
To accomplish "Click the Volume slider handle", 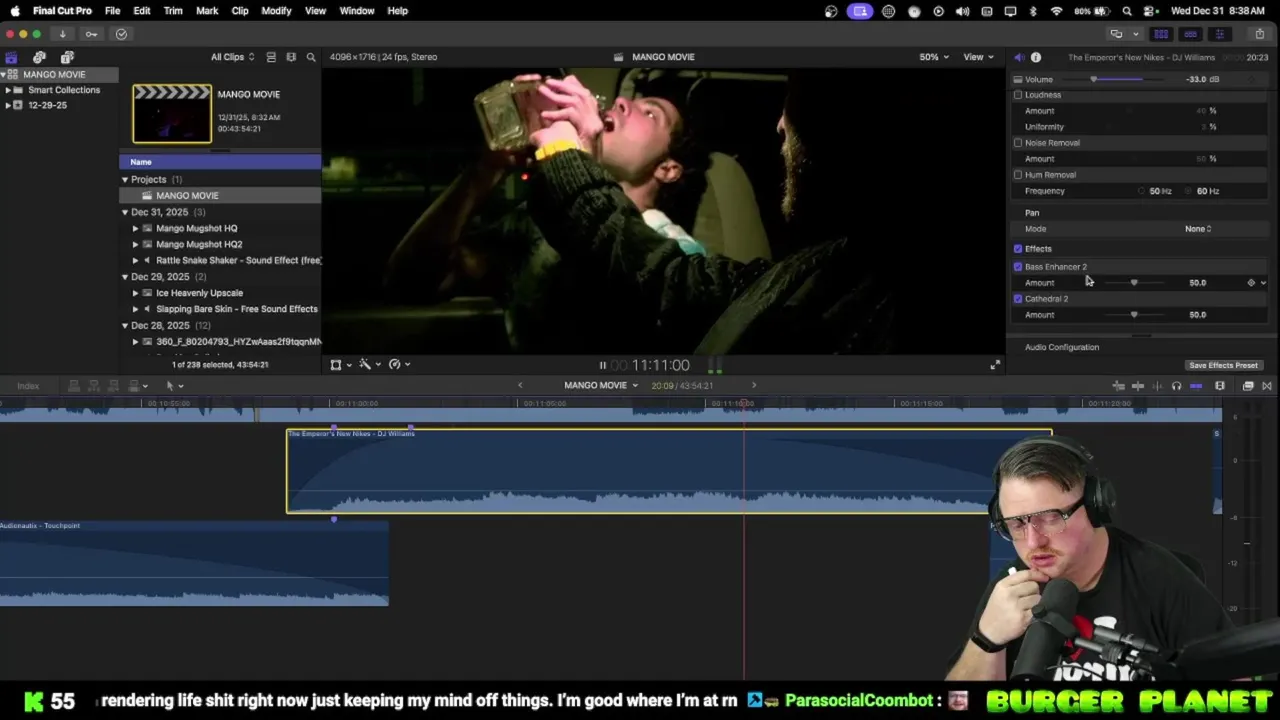I will [x=1093, y=79].
